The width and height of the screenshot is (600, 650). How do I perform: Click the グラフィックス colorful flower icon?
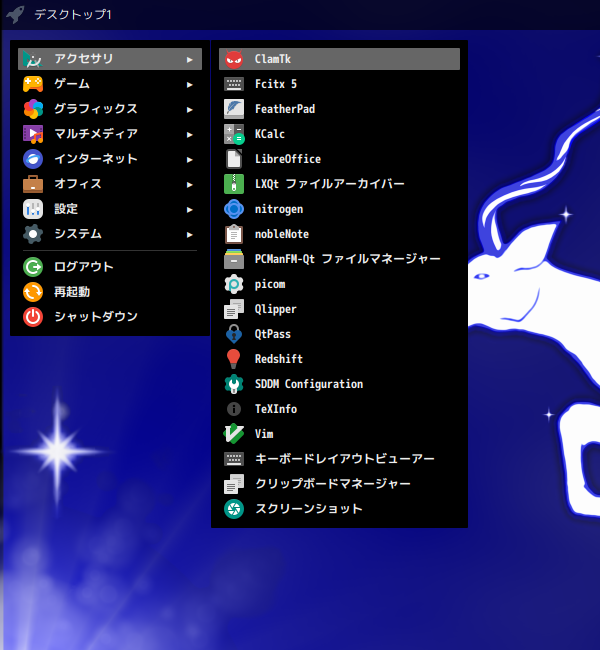[x=33, y=109]
